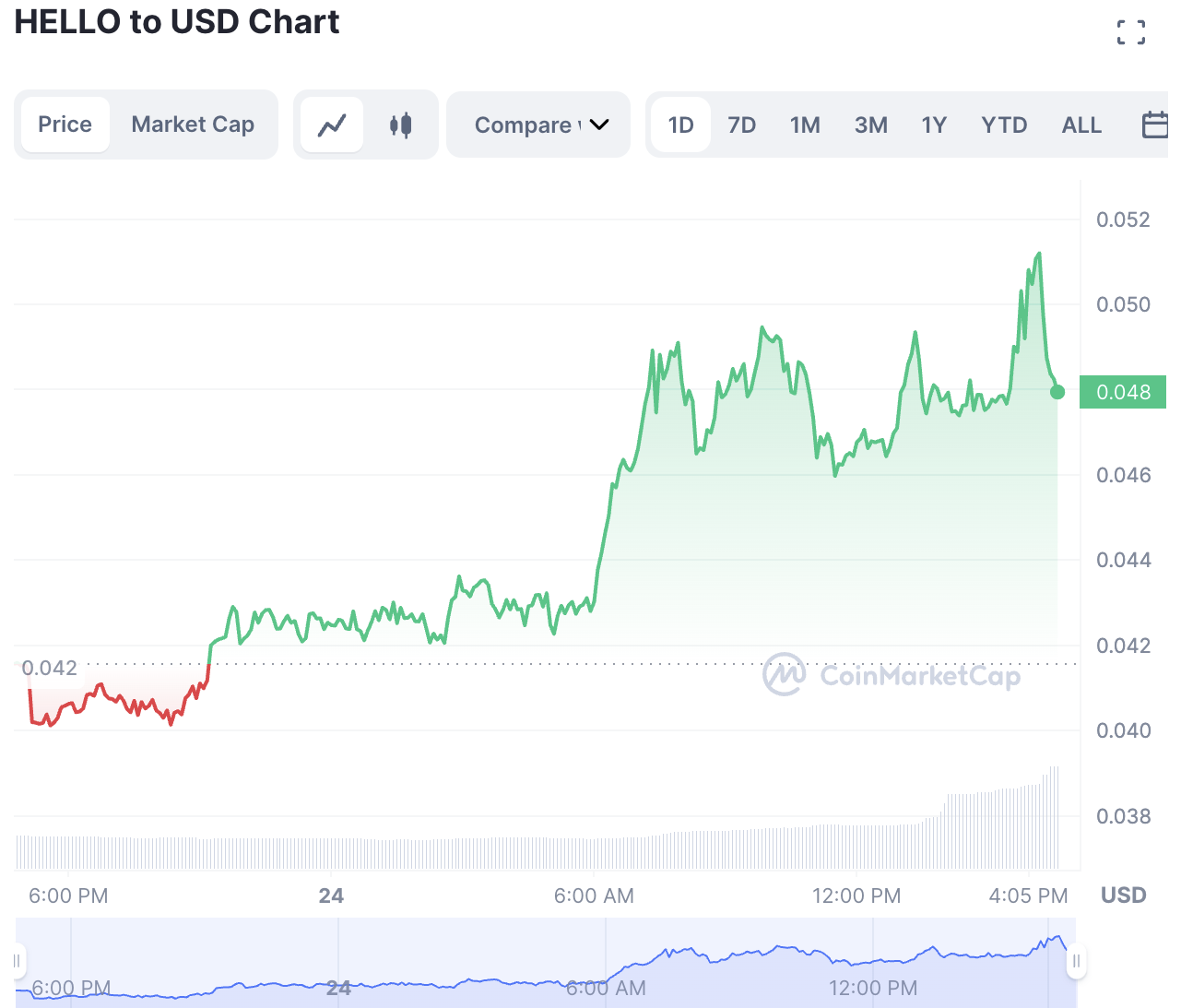Viewport: 1181px width, 1008px height.
Task: Select the Price toggle
Action: click(x=65, y=125)
